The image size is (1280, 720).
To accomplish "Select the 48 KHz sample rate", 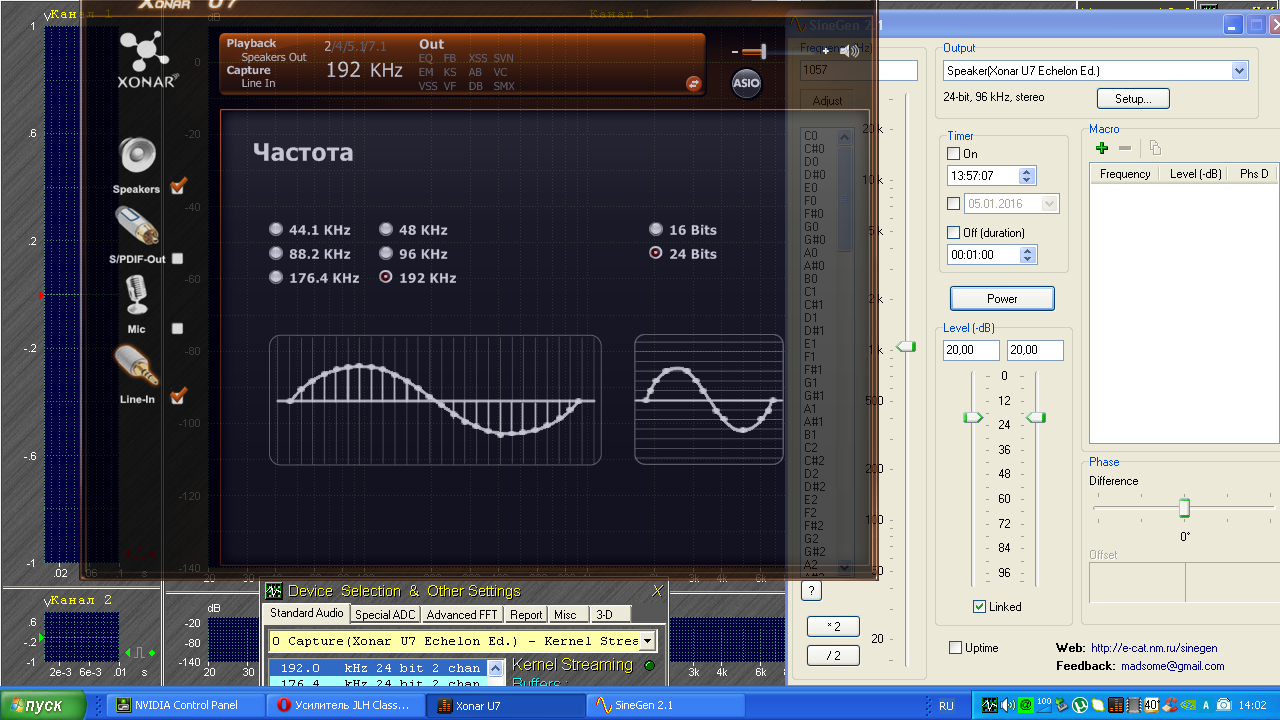I will [x=386, y=229].
